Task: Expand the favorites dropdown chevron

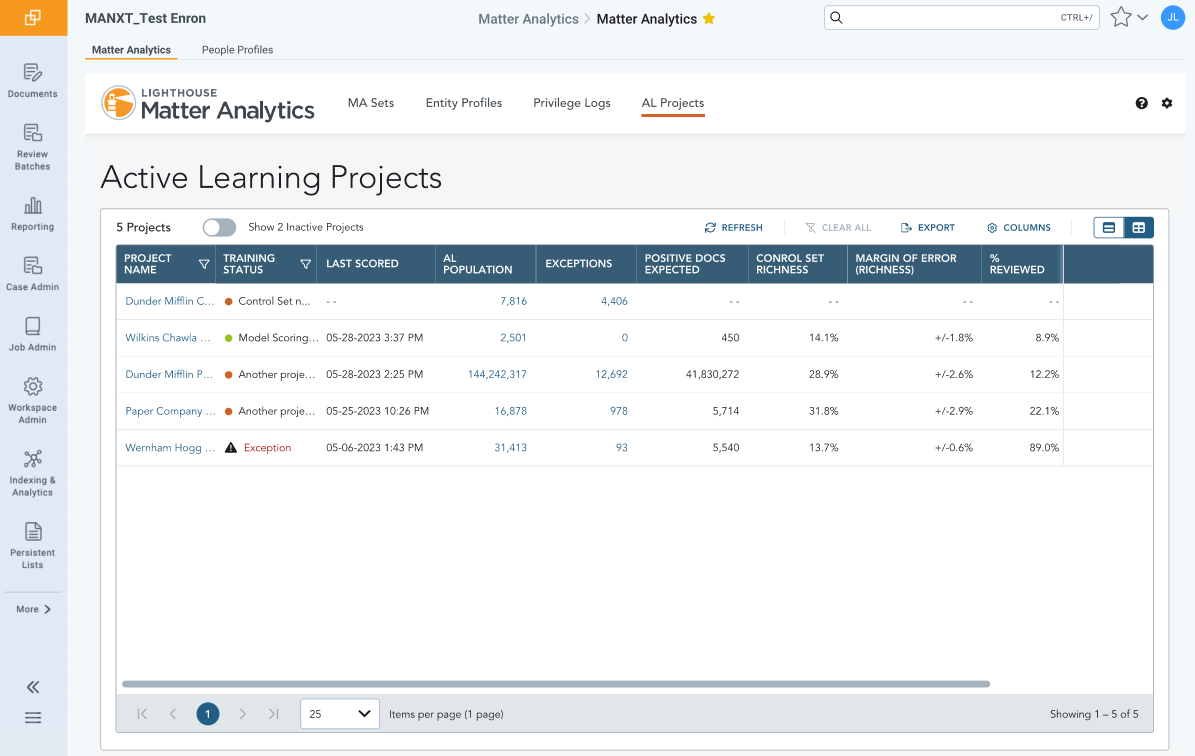Action: point(1142,18)
